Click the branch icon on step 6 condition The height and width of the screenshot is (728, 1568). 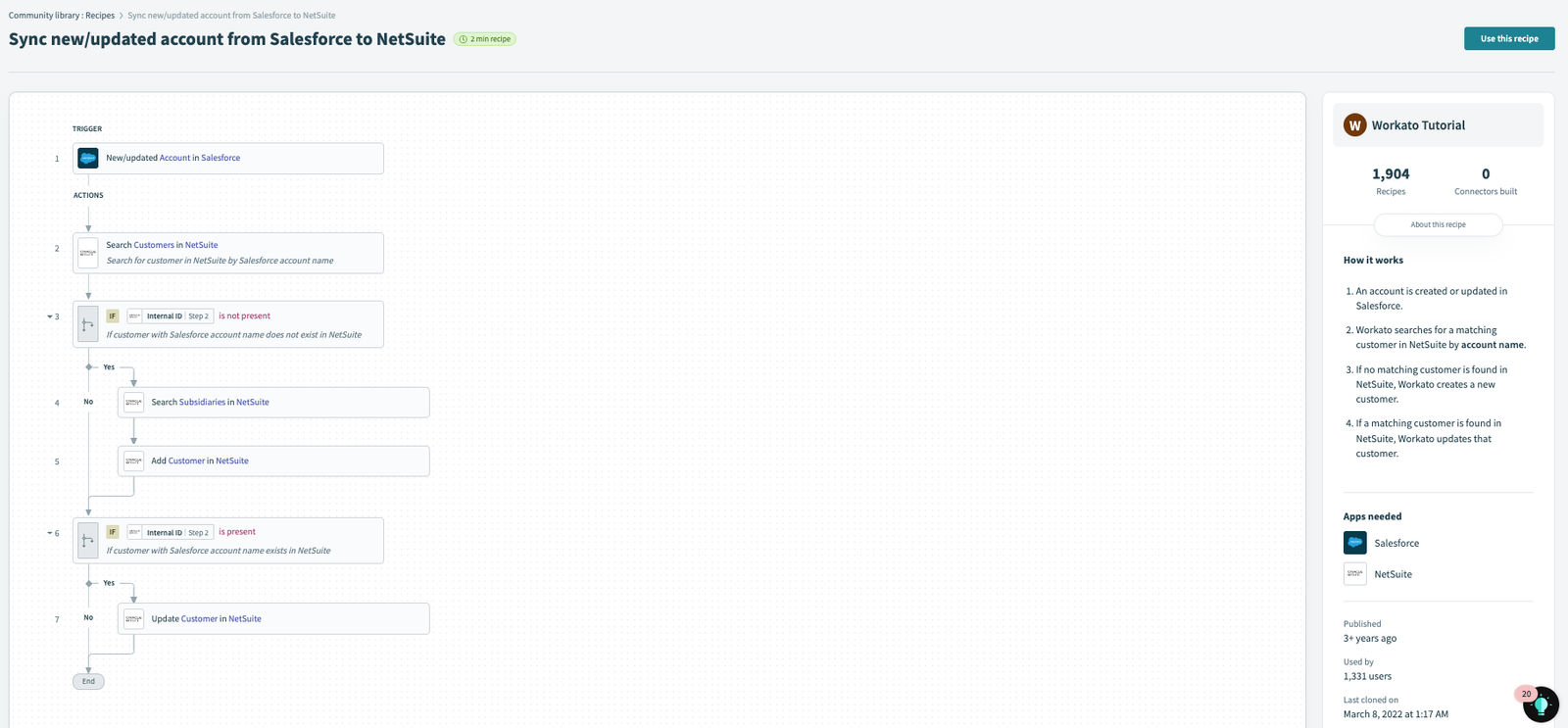(88, 540)
